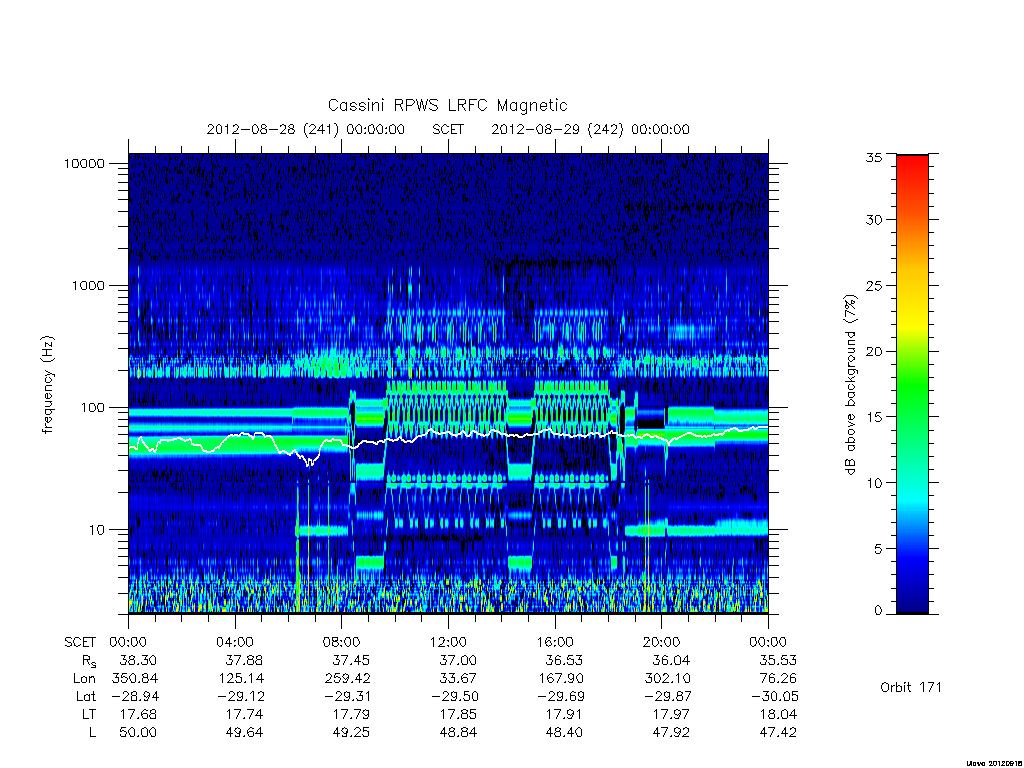Click the 'Lon' row label
This screenshot has width=1024, height=768.
pyautogui.click(x=84, y=679)
